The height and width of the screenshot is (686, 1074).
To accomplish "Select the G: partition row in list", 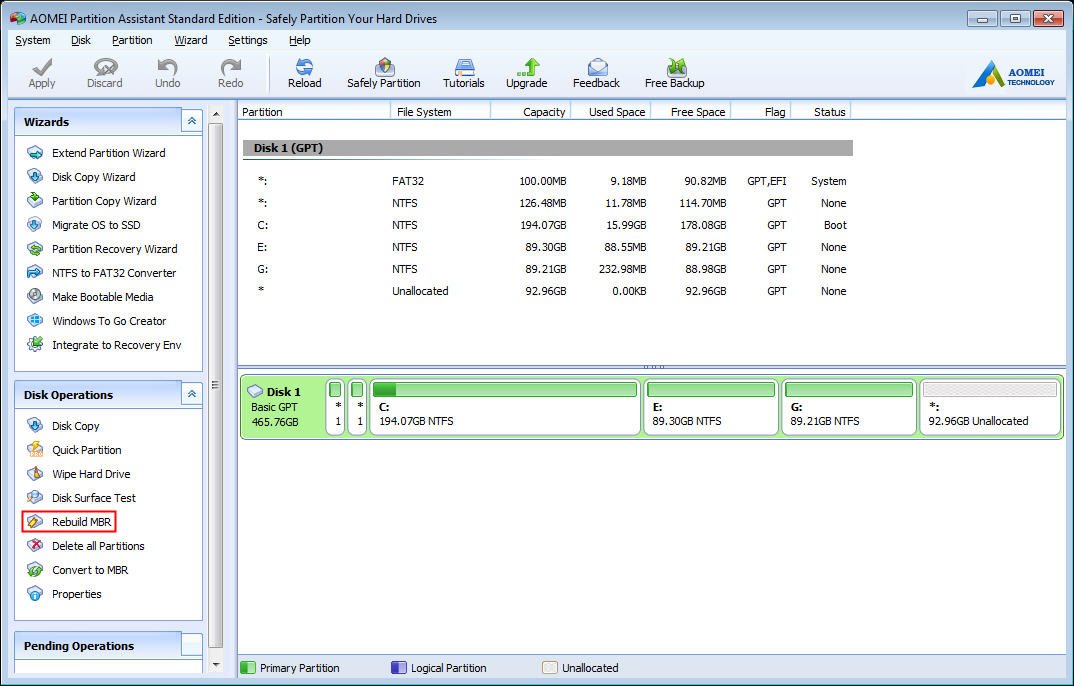I will click(548, 268).
